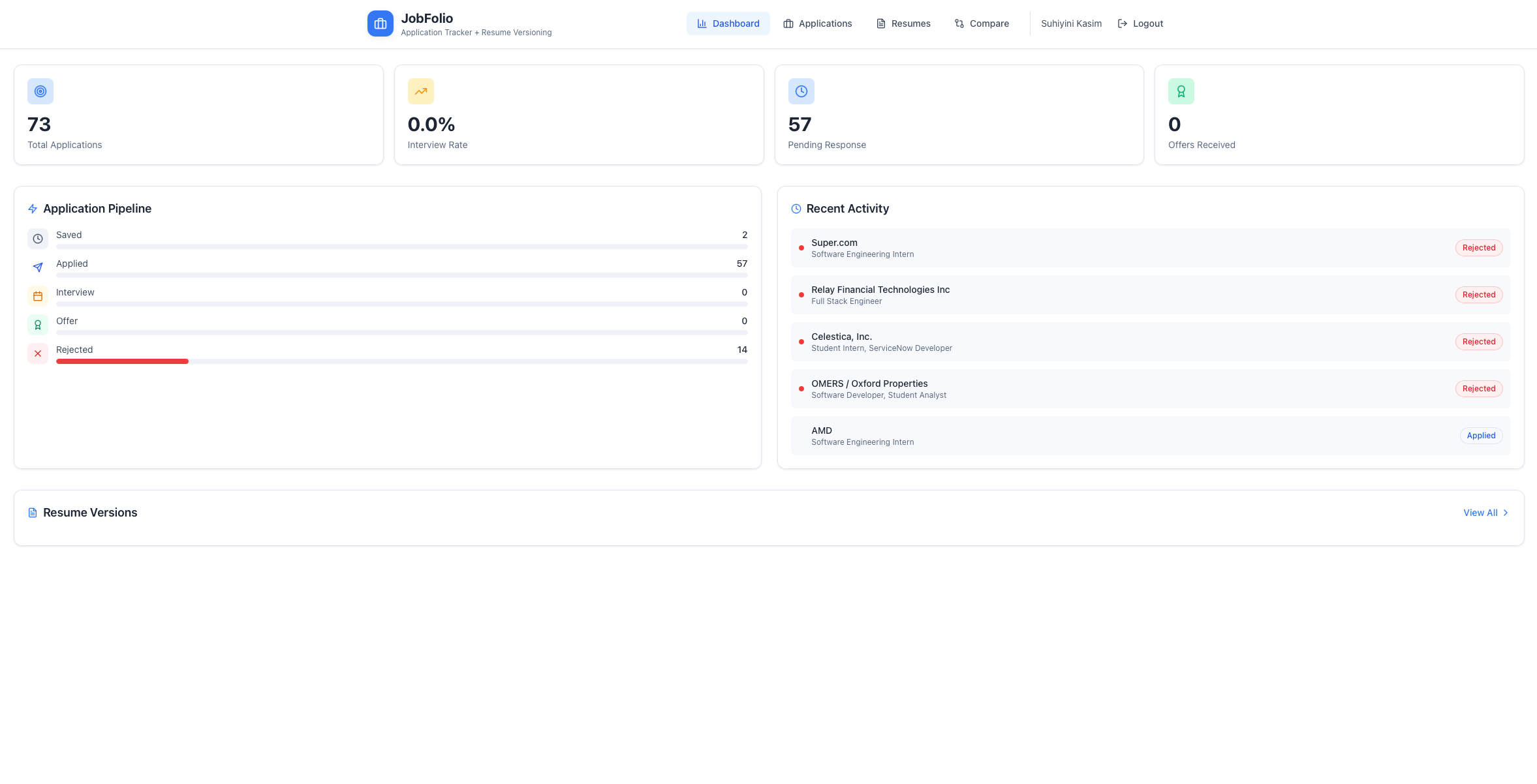The width and height of the screenshot is (1537, 784).
Task: Click the Full Stack Engineer text
Action: click(x=846, y=301)
